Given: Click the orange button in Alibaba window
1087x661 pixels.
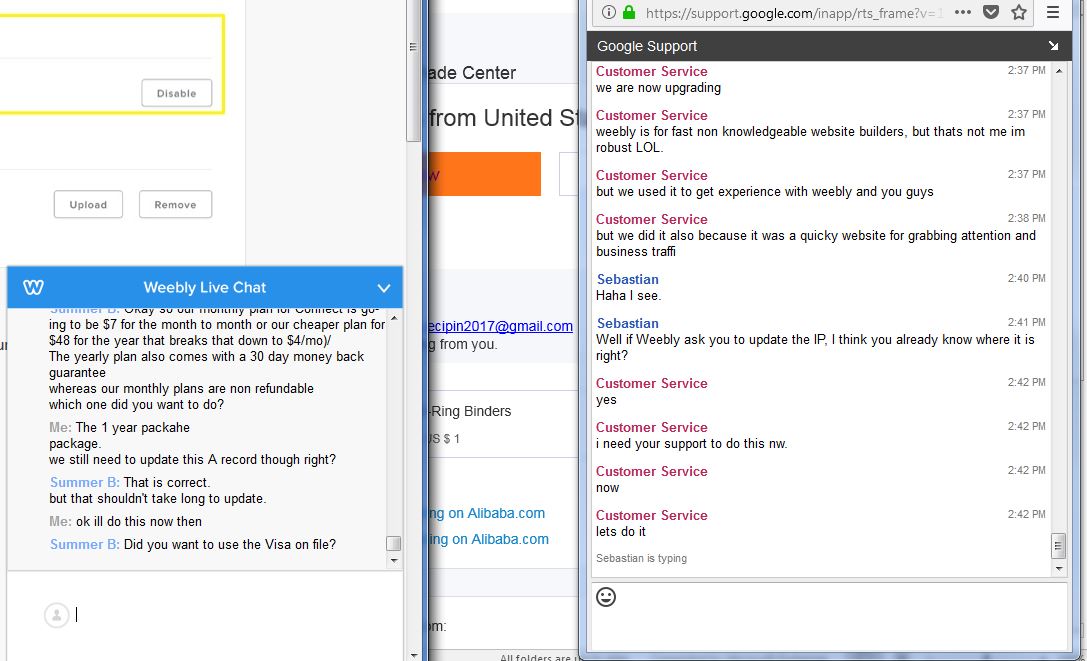Looking at the screenshot, I should pyautogui.click(x=485, y=174).
